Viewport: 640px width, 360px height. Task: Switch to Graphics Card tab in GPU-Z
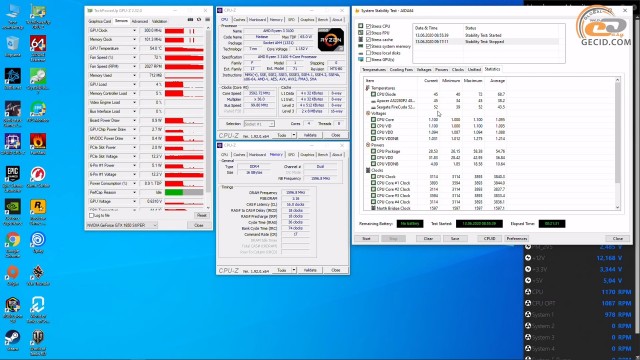coord(100,21)
